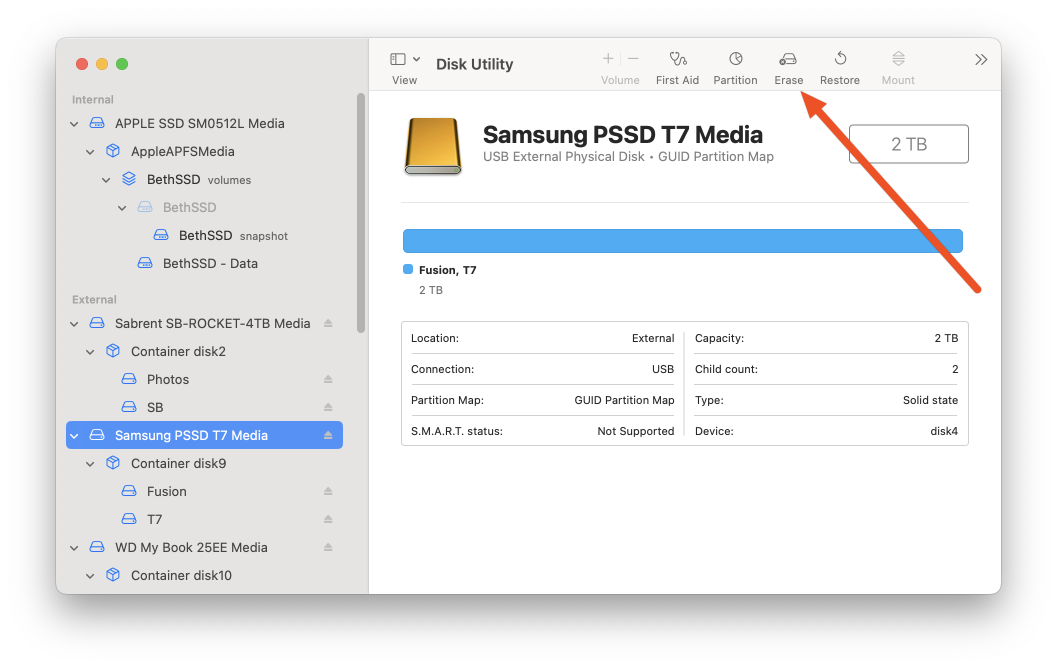
Task: Collapse Container disk2
Action: pos(90,352)
